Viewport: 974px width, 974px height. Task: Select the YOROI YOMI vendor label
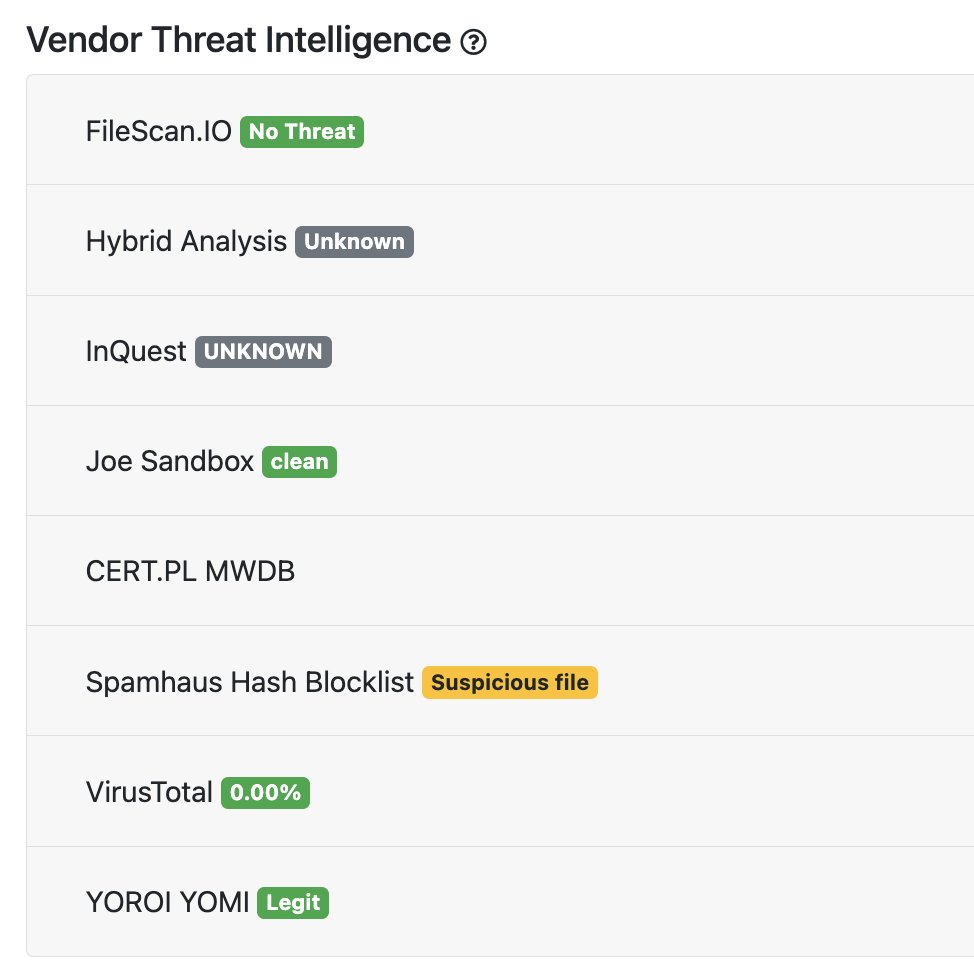[x=167, y=903]
